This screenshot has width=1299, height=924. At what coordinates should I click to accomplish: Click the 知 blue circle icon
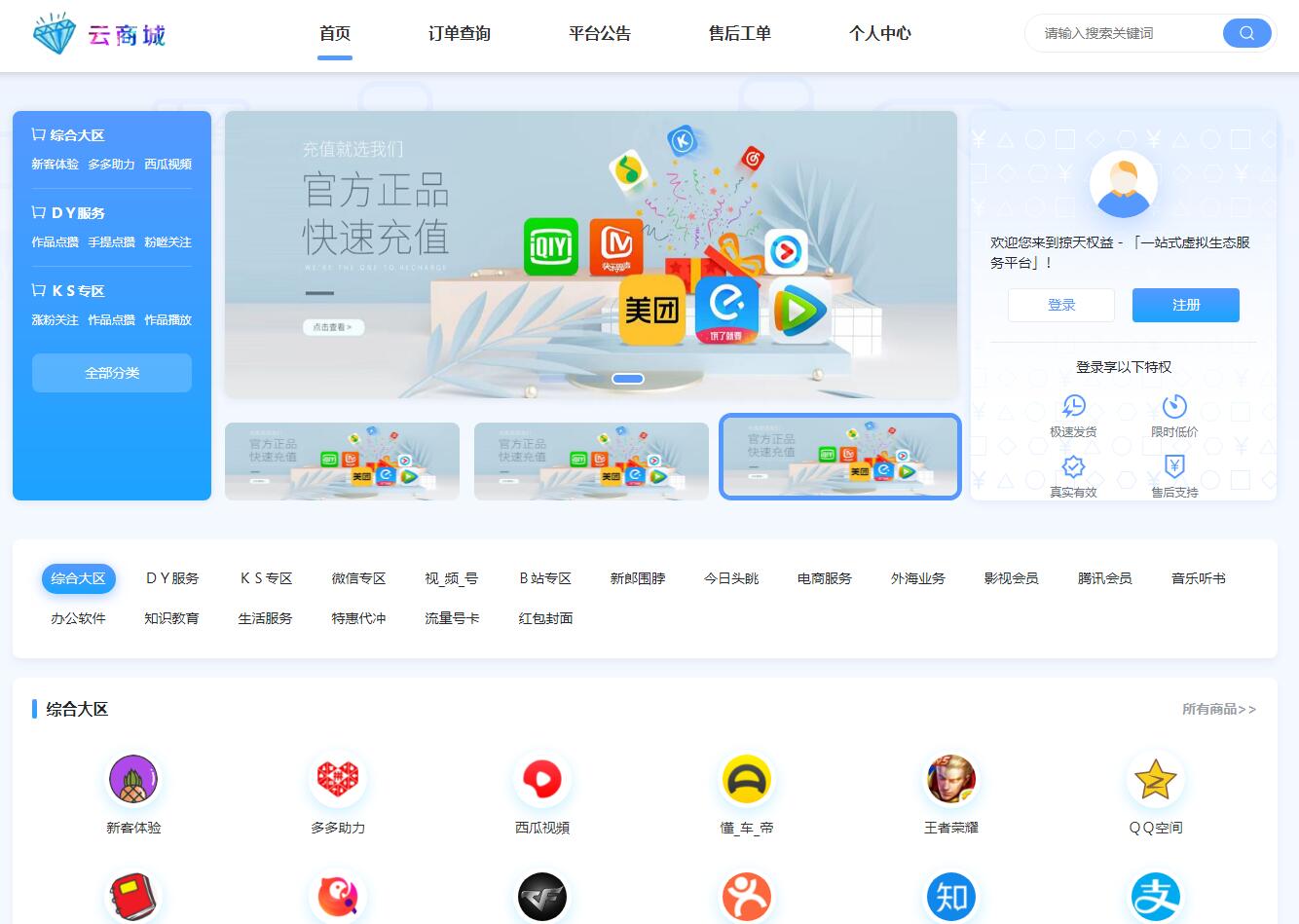[951, 897]
